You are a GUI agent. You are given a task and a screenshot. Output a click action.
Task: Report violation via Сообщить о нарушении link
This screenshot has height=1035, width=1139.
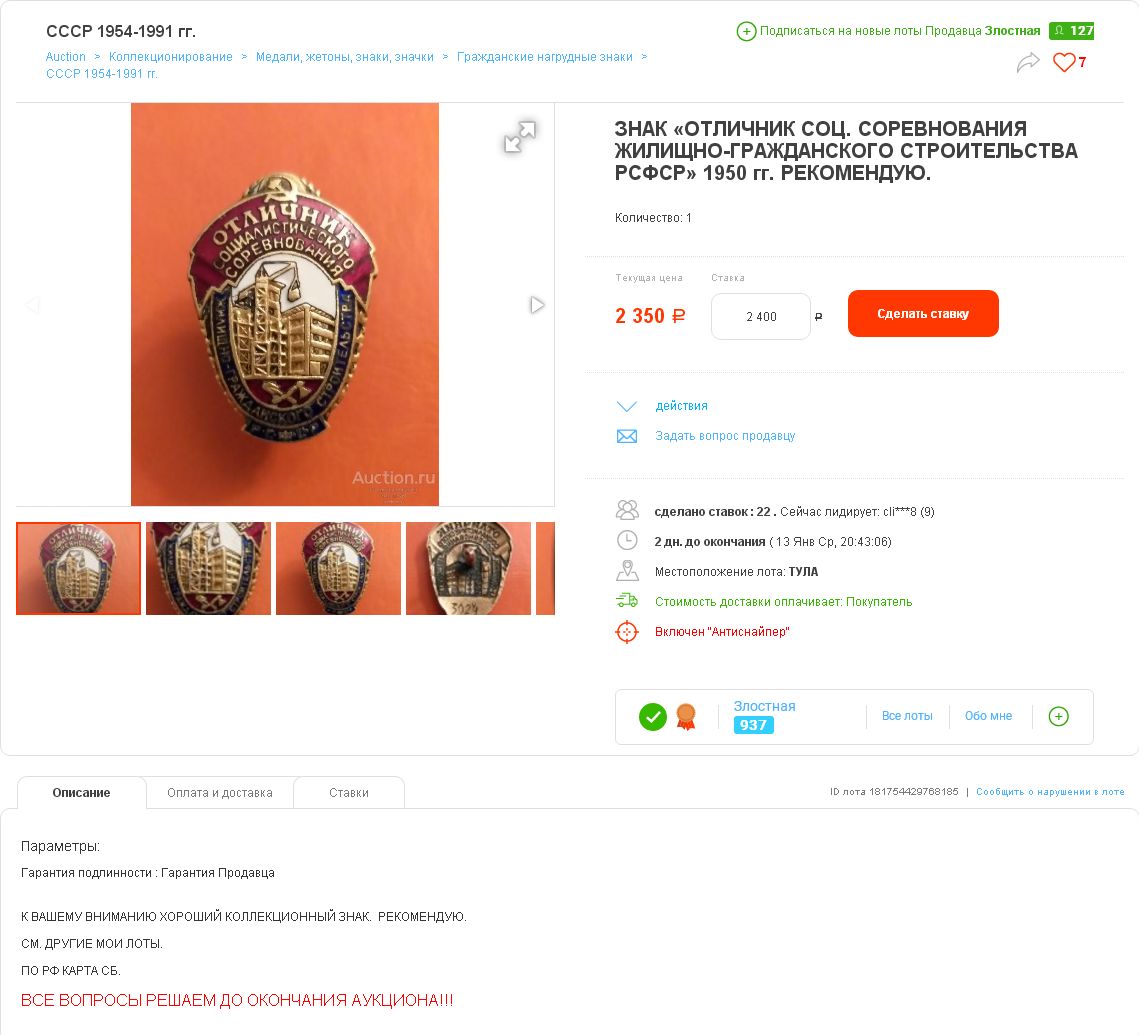(1050, 792)
